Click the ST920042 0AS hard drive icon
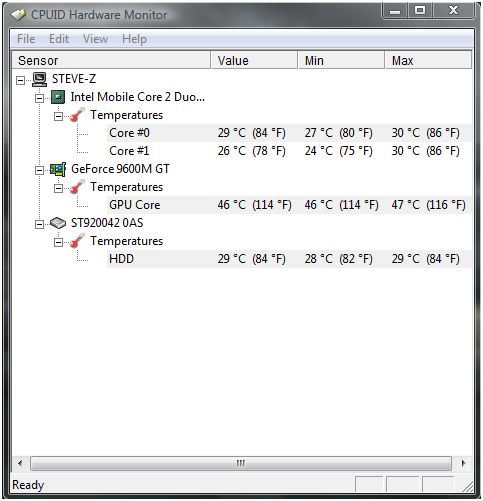The width and height of the screenshot is (483, 501). (58, 223)
